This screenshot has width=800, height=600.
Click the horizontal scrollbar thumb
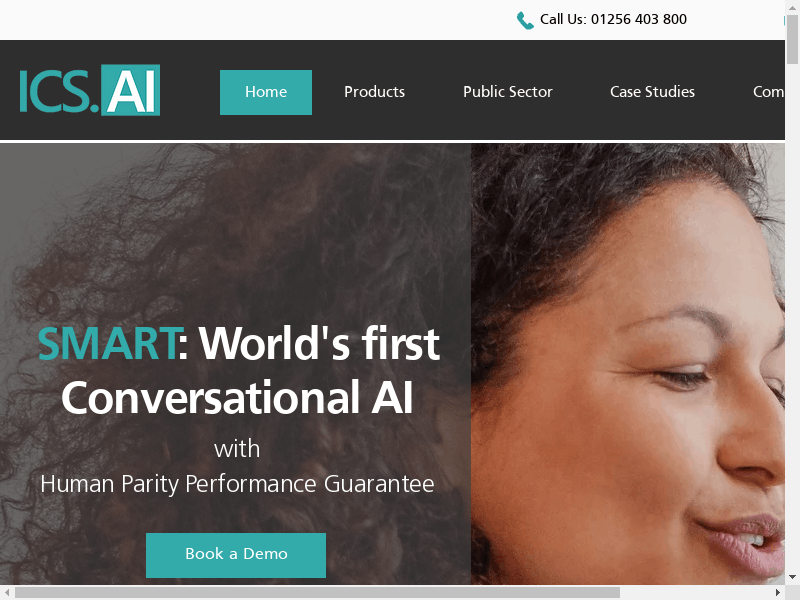[317, 592]
